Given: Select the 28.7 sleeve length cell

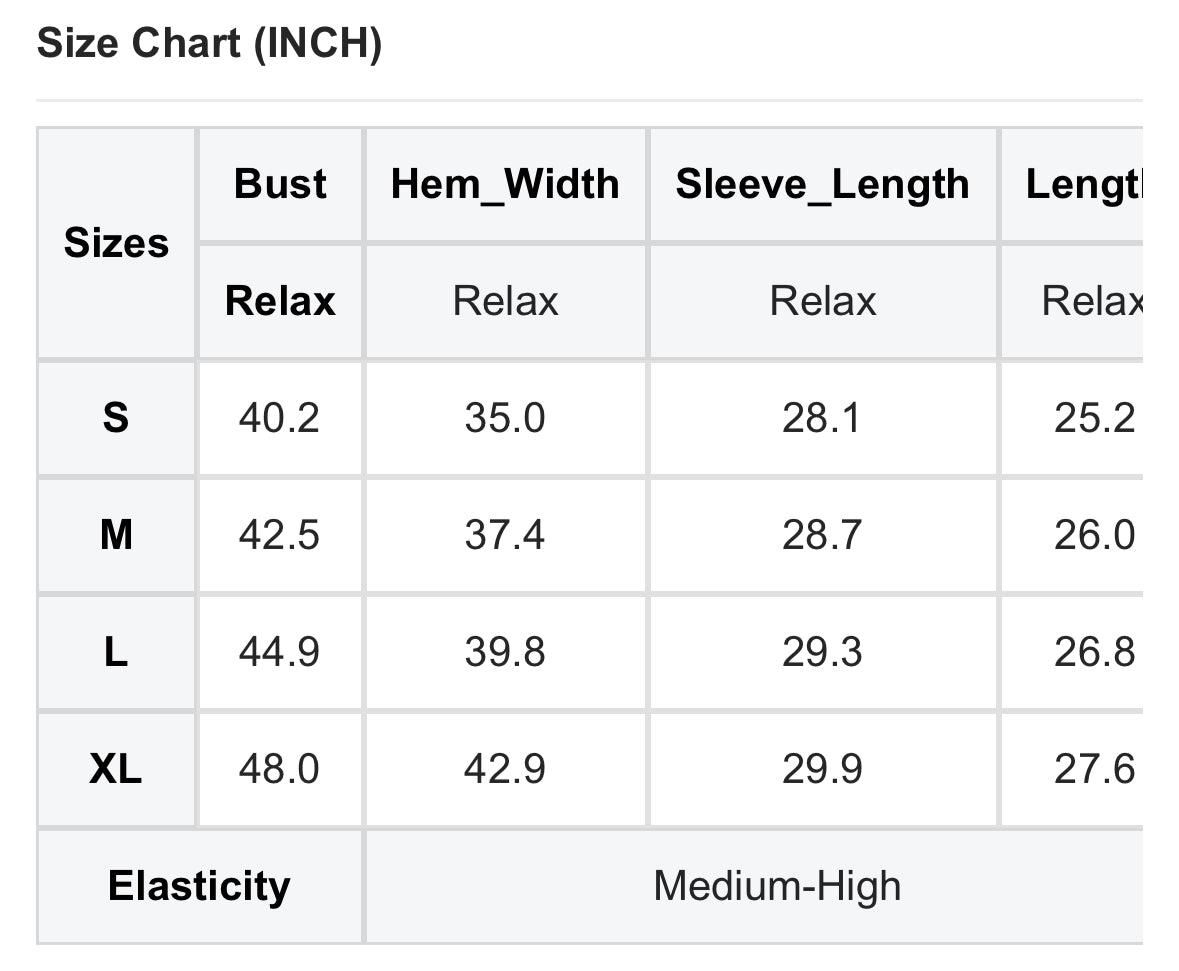Looking at the screenshot, I should [821, 536].
